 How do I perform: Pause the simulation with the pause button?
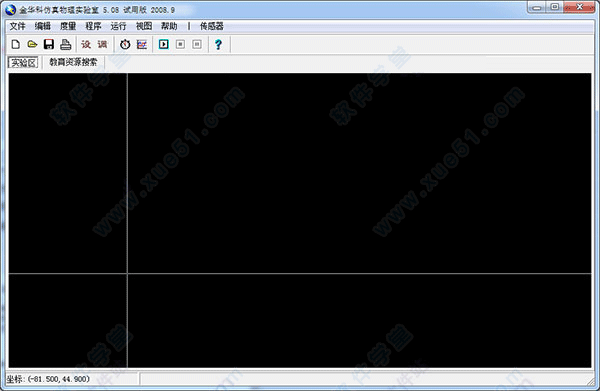click(197, 44)
